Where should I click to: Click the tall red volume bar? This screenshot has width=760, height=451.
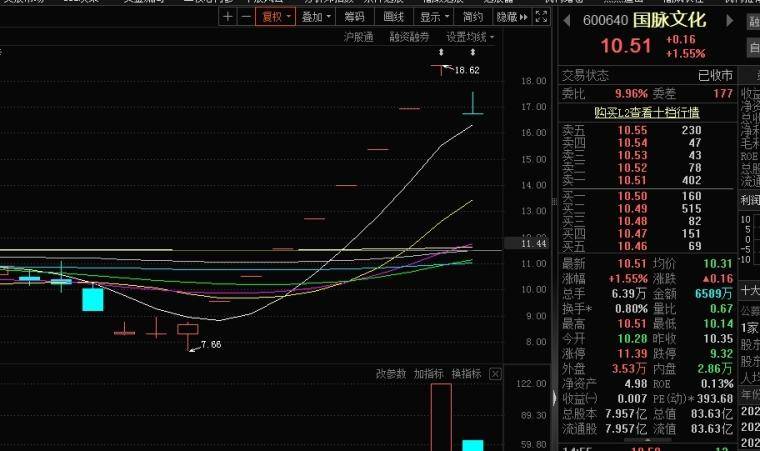441,417
